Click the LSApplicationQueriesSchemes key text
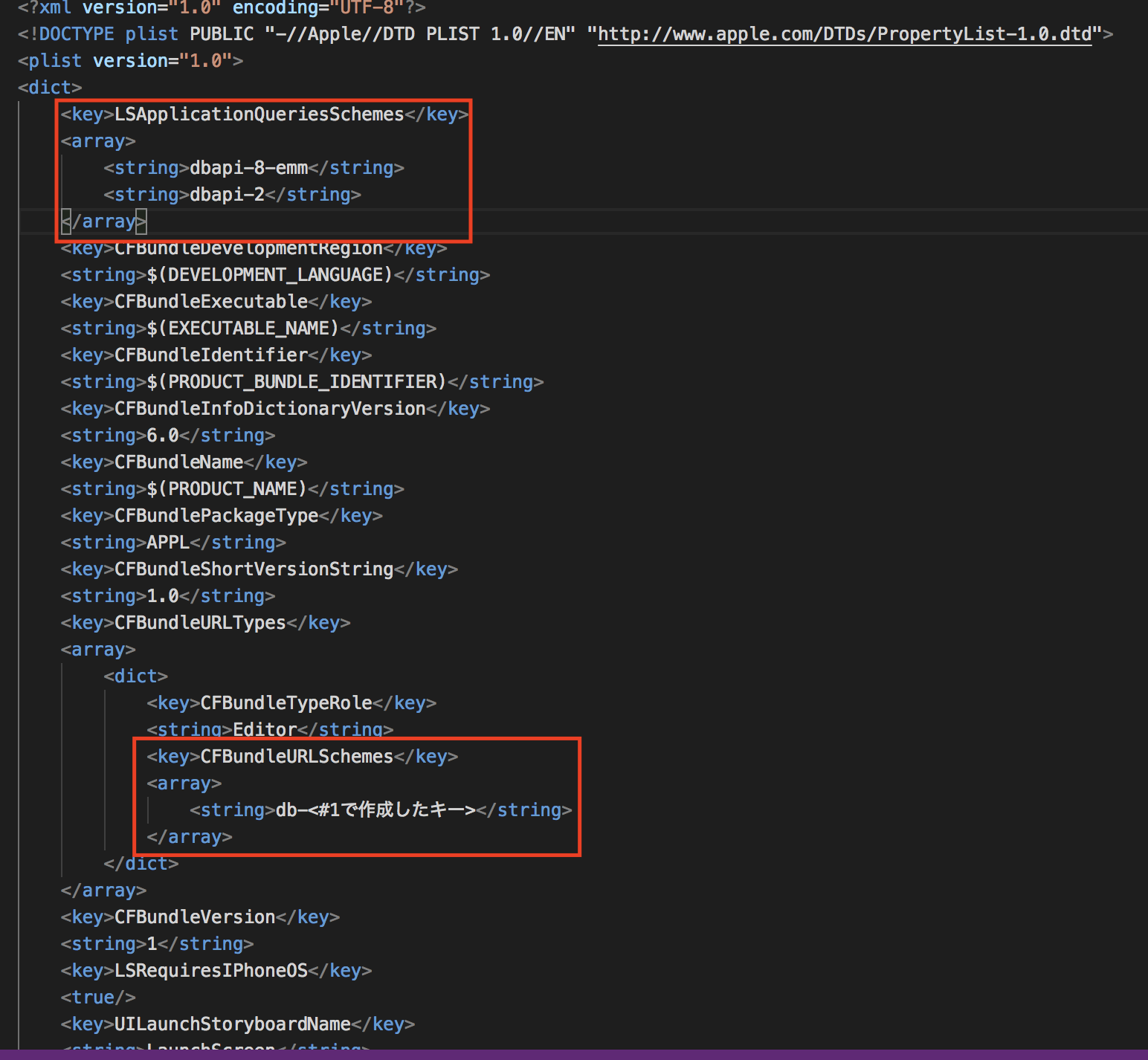This screenshot has width=1148, height=1060. pos(259,114)
